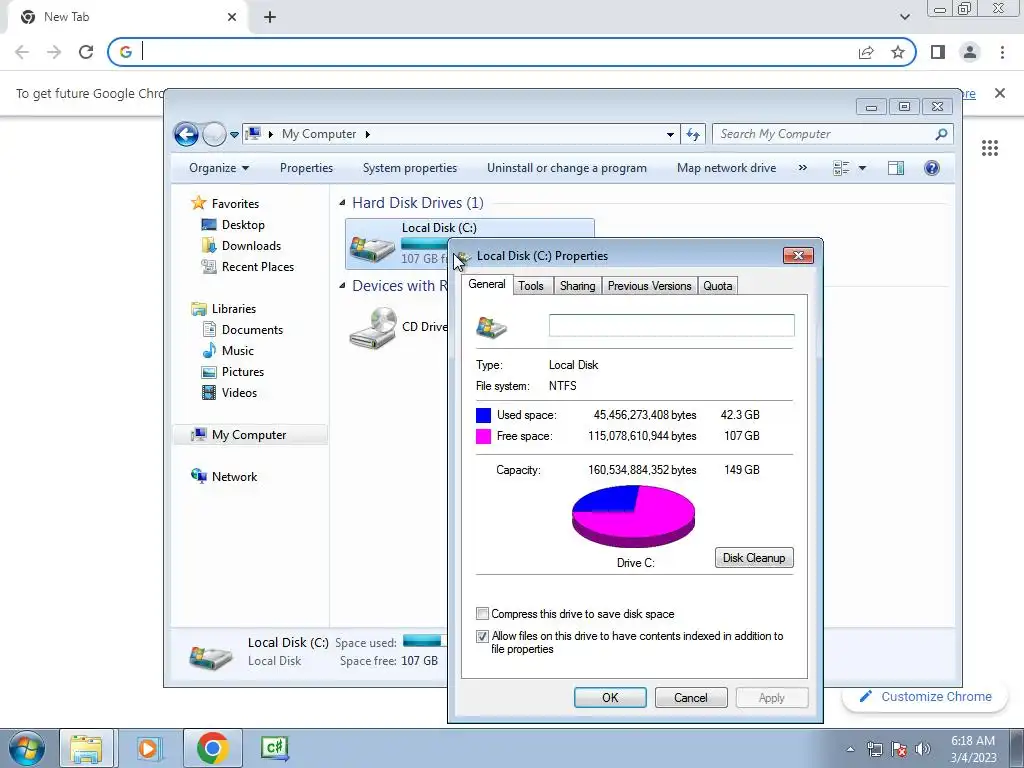Screen dimensions: 1024x768
Task: Uncheck Allow files to have contents indexed
Action: coord(482,636)
